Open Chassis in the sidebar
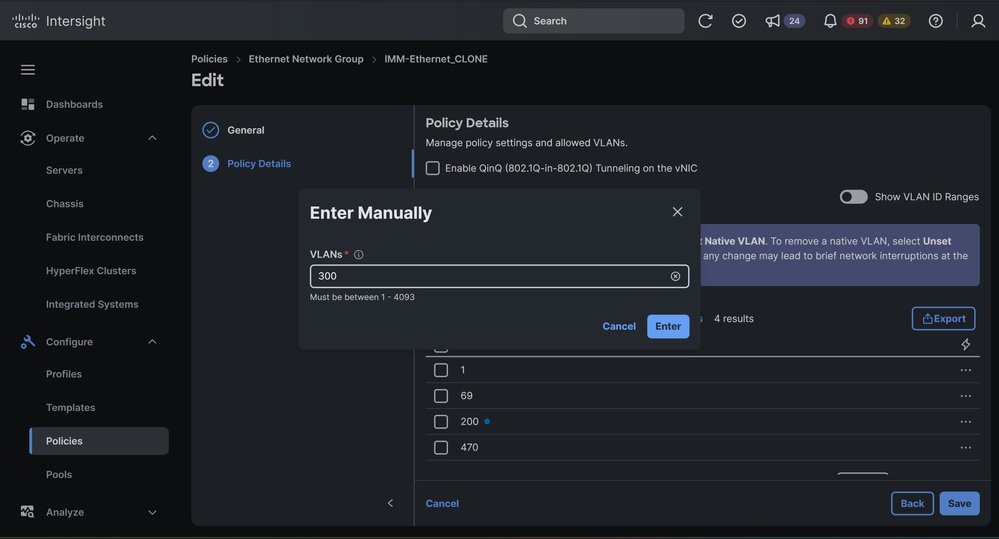999x539 pixels. tap(65, 204)
